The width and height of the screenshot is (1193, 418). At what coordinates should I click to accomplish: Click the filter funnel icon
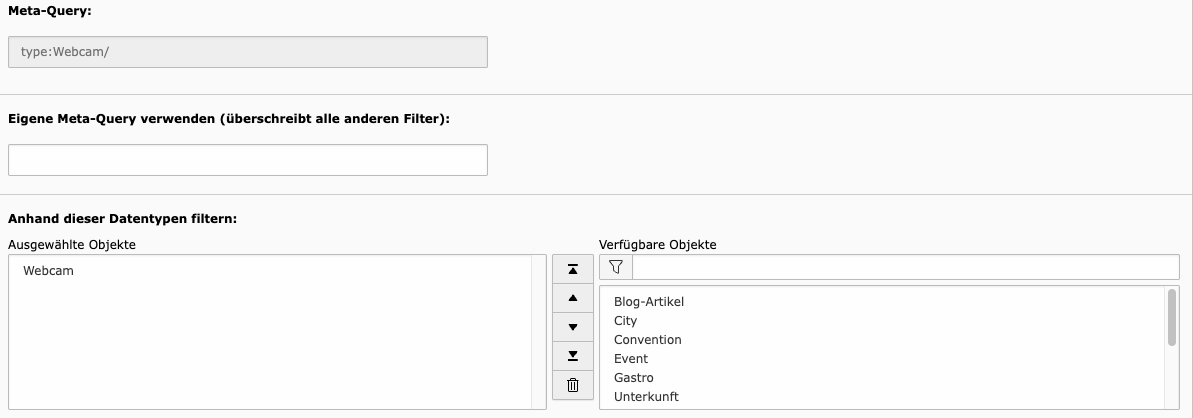[616, 267]
